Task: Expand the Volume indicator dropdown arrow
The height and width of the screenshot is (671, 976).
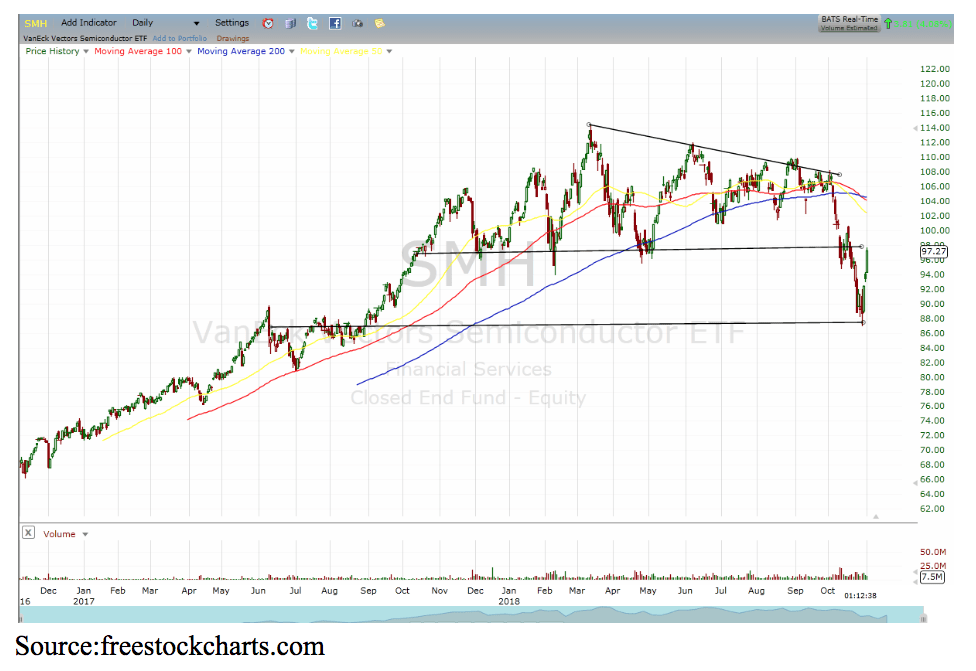Action: [x=85, y=534]
